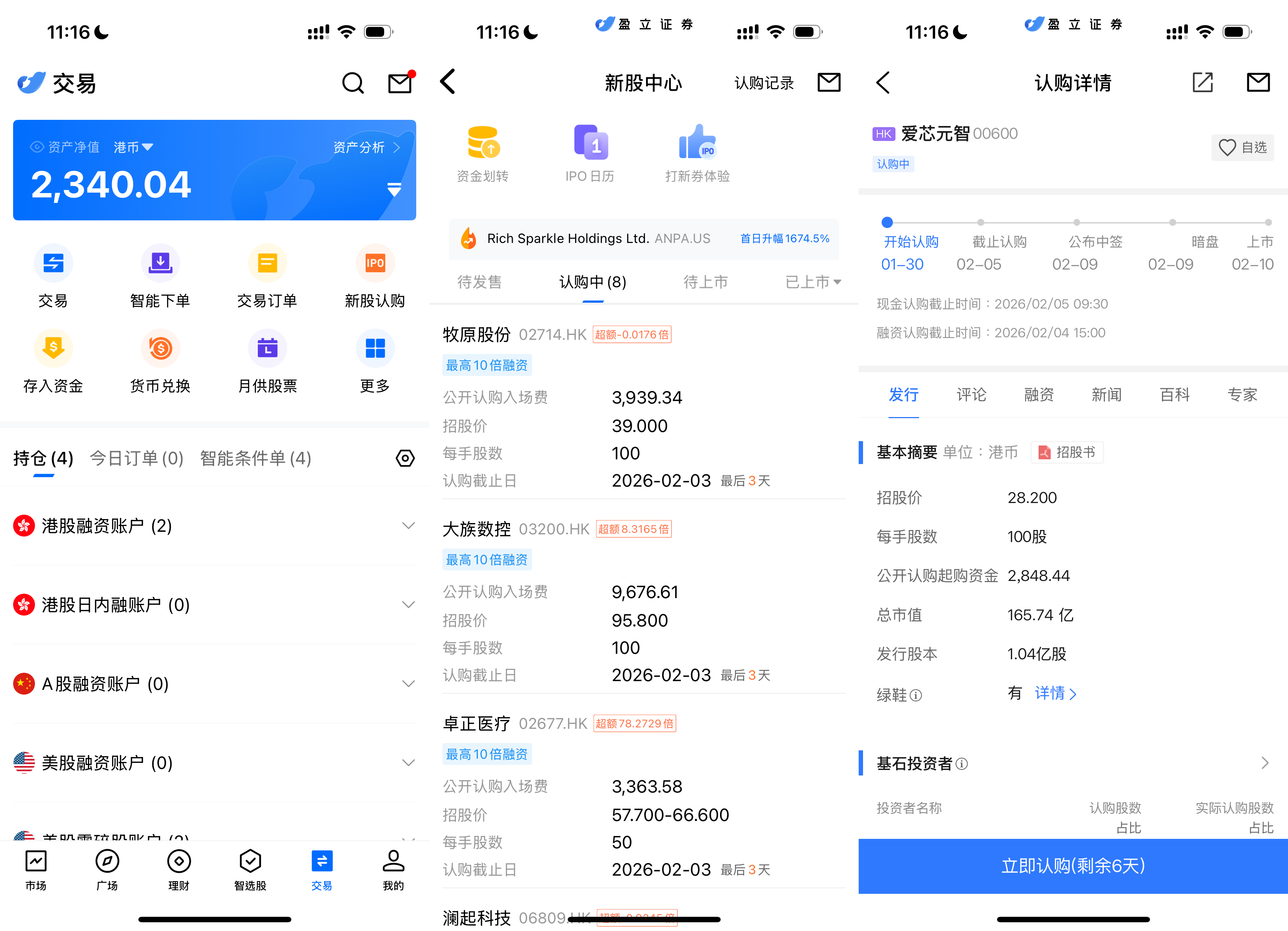Expand the 港股融资账户 section
The image size is (1288, 931).
[x=408, y=526]
